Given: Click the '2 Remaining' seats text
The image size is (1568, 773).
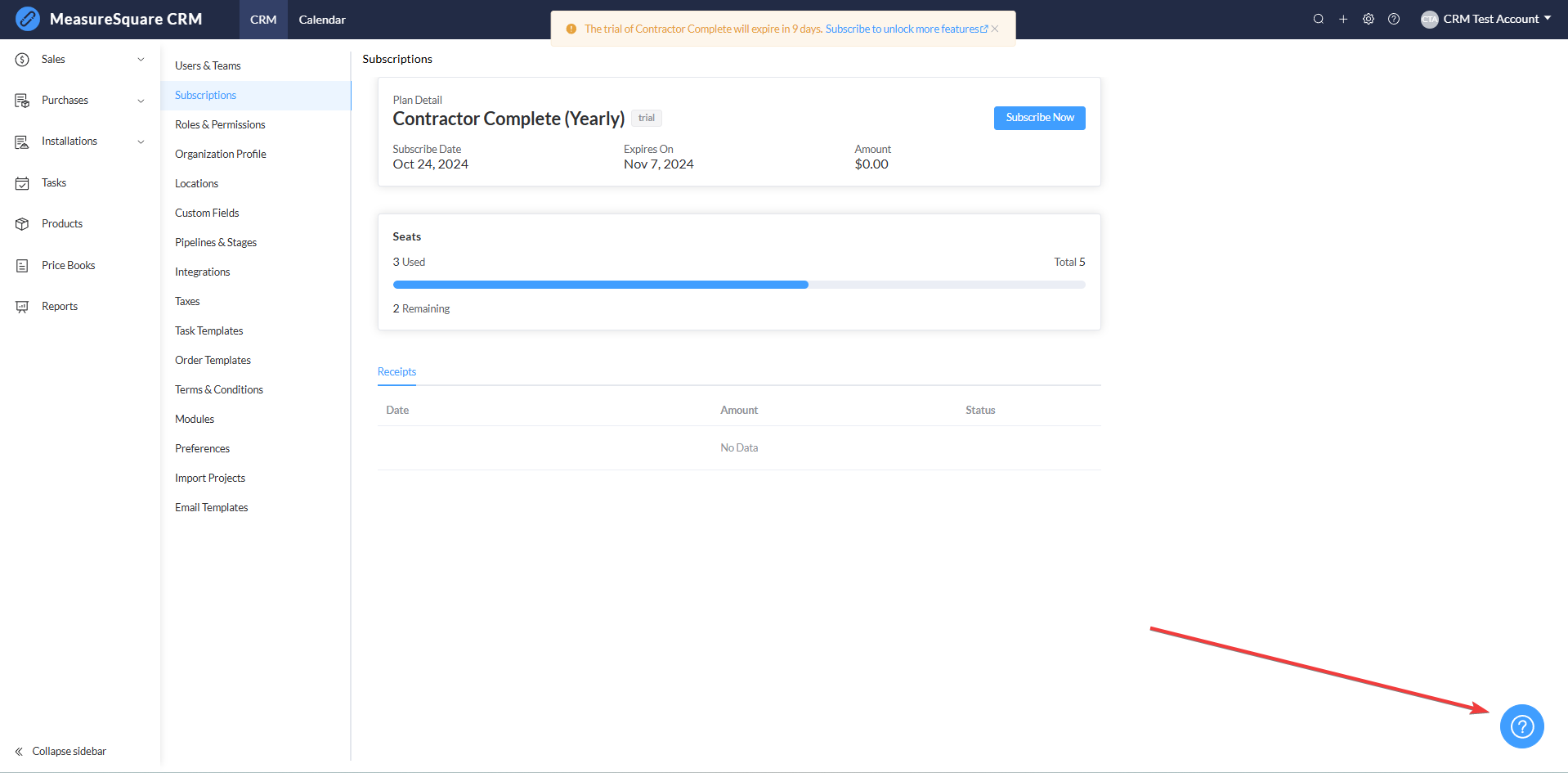Looking at the screenshot, I should tap(421, 309).
